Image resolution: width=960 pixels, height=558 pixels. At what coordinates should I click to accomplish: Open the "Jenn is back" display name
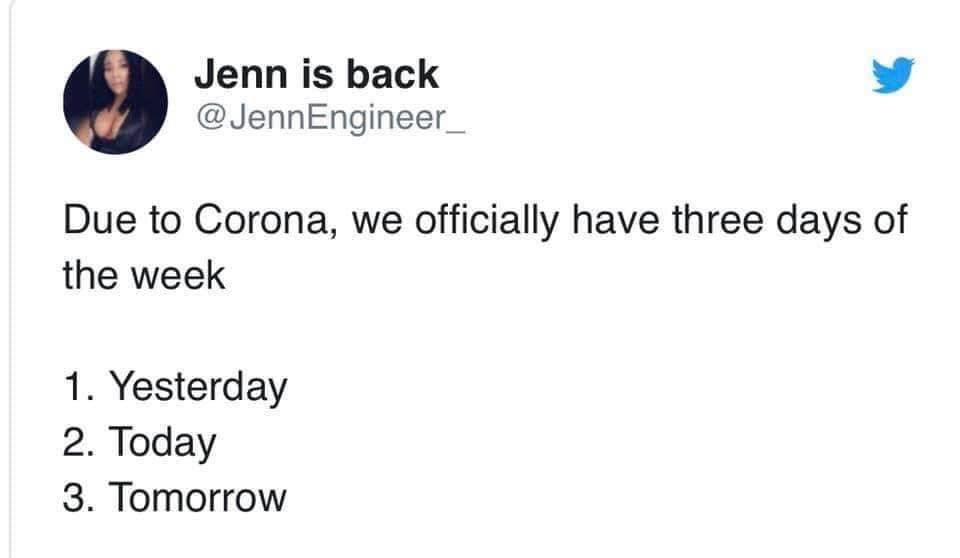pyautogui.click(x=317, y=75)
